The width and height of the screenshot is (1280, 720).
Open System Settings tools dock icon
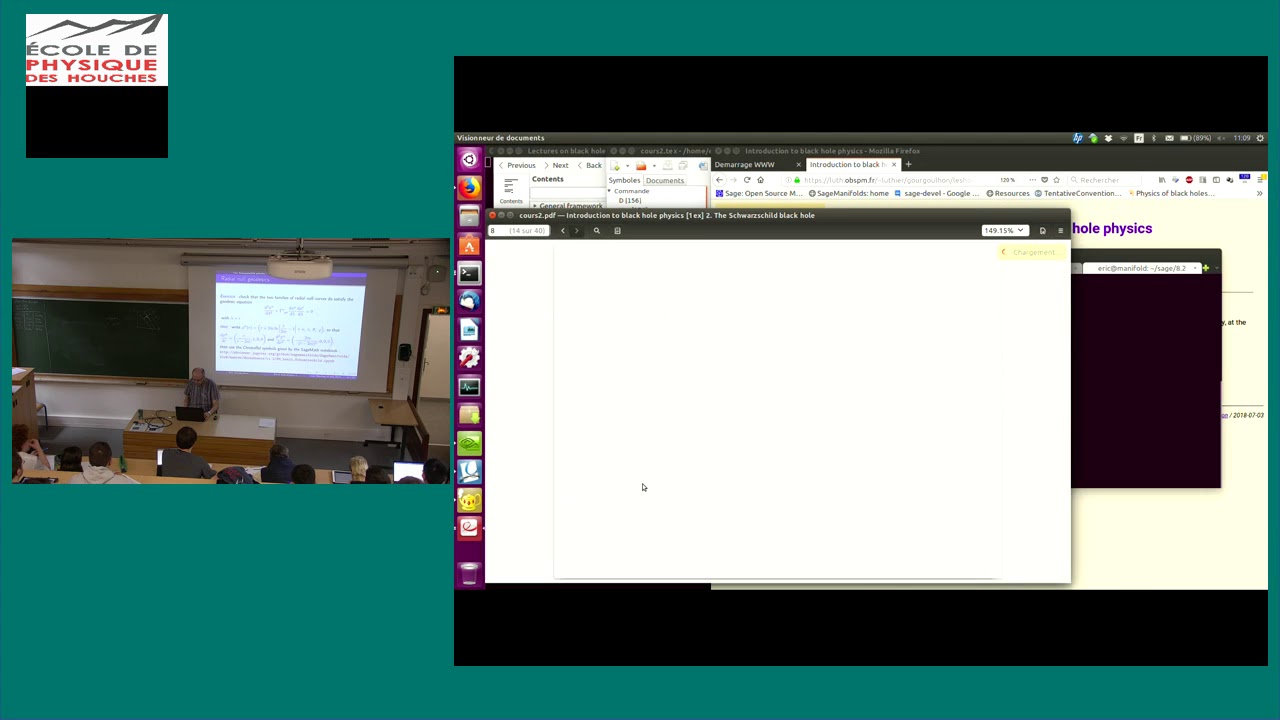(x=469, y=358)
